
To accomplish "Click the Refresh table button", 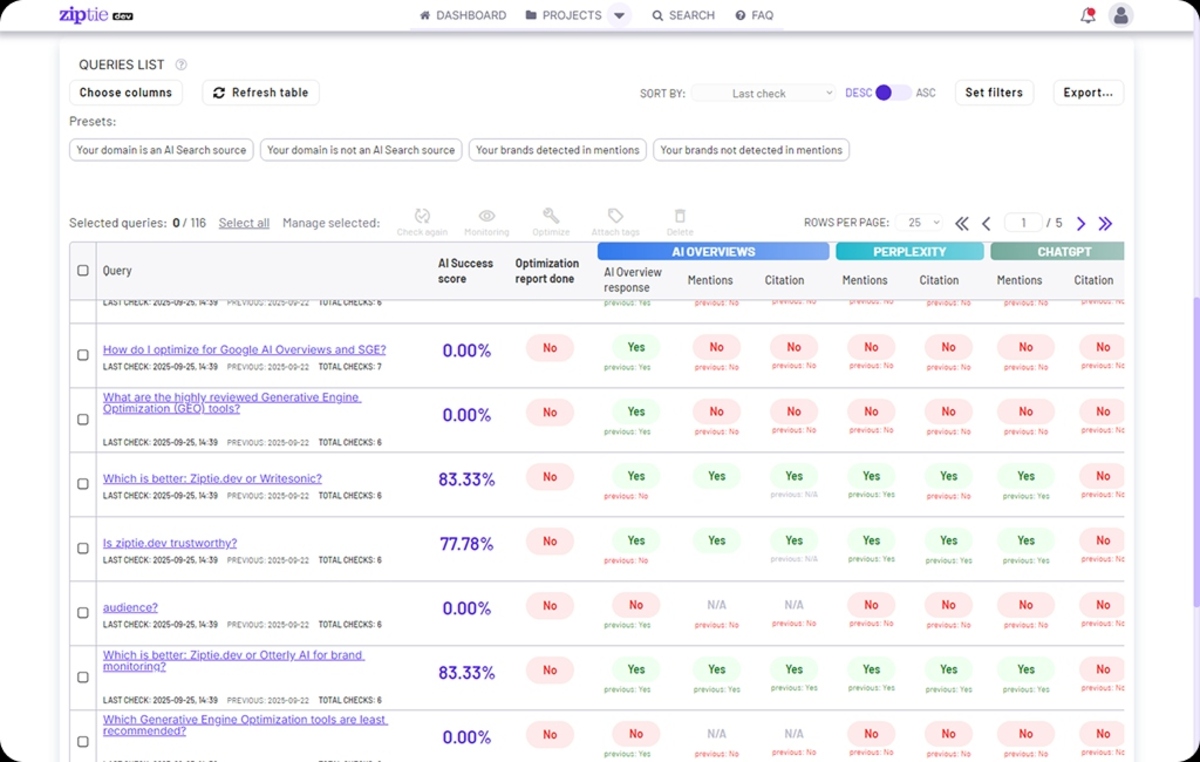I will (x=261, y=93).
